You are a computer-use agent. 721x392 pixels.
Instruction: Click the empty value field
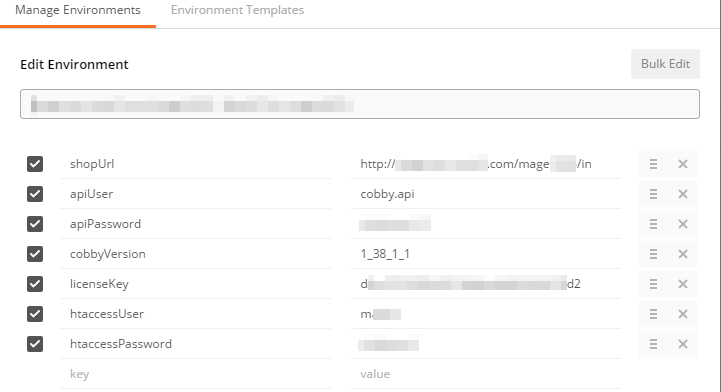[x=486, y=374]
